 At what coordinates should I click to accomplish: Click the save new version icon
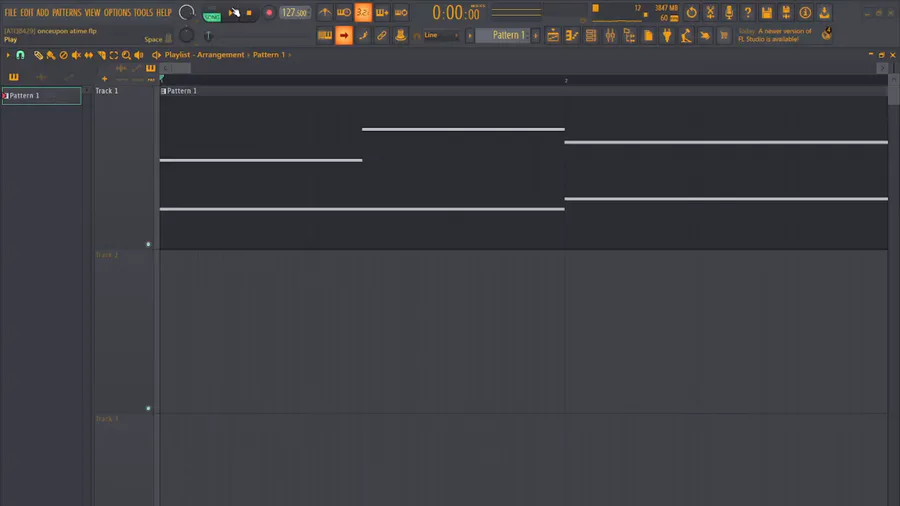coord(786,13)
